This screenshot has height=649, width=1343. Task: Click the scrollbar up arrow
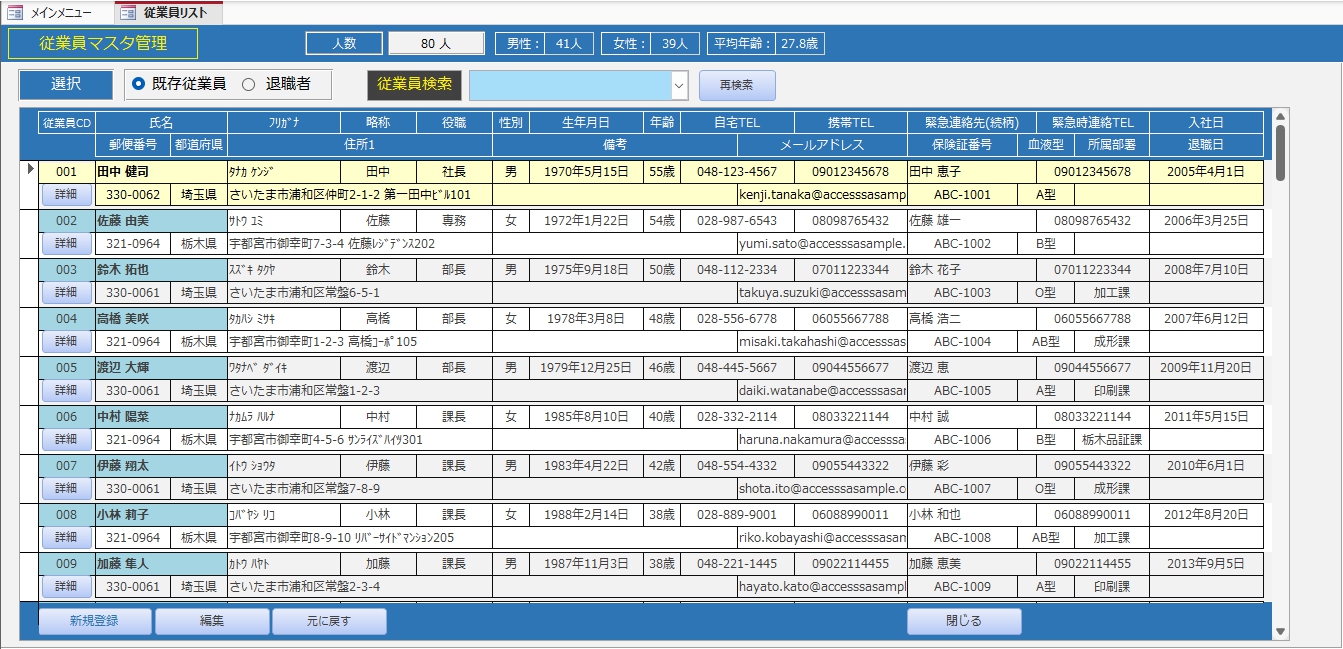(x=1280, y=118)
